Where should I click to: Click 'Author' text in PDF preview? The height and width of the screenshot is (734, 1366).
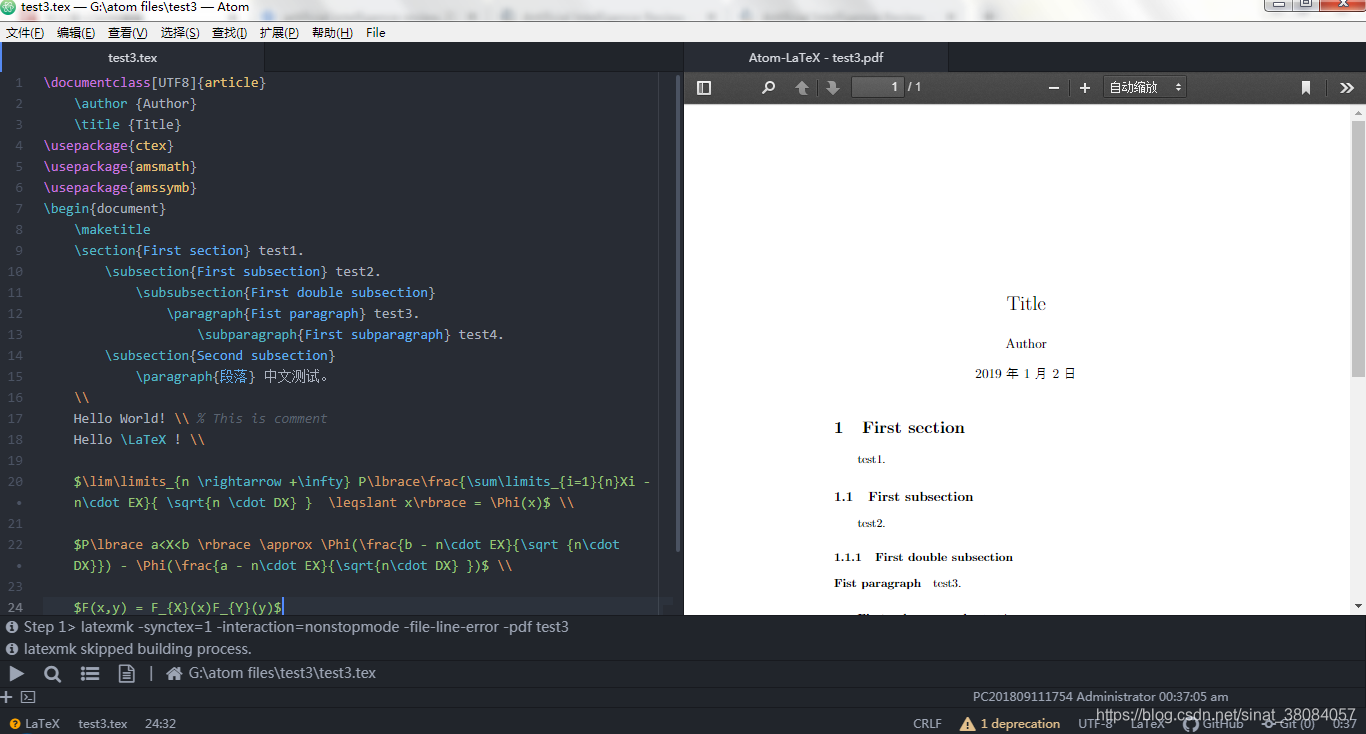[1026, 344]
